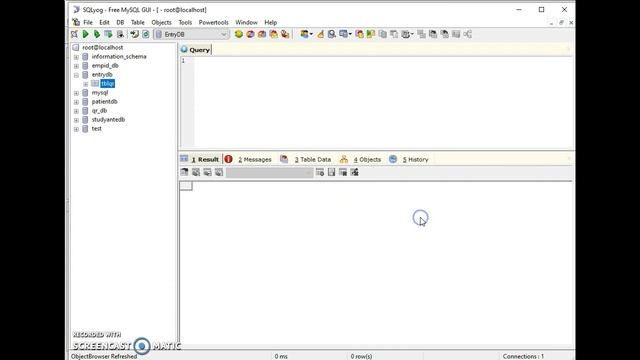
Task: Click the blue clock icon beside the History tab
Action: click(393, 159)
